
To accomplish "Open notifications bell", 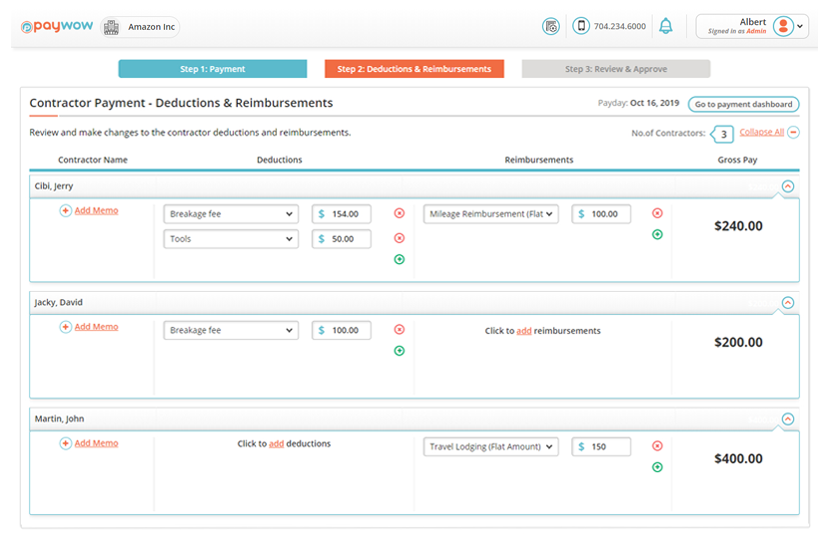I will [666, 26].
